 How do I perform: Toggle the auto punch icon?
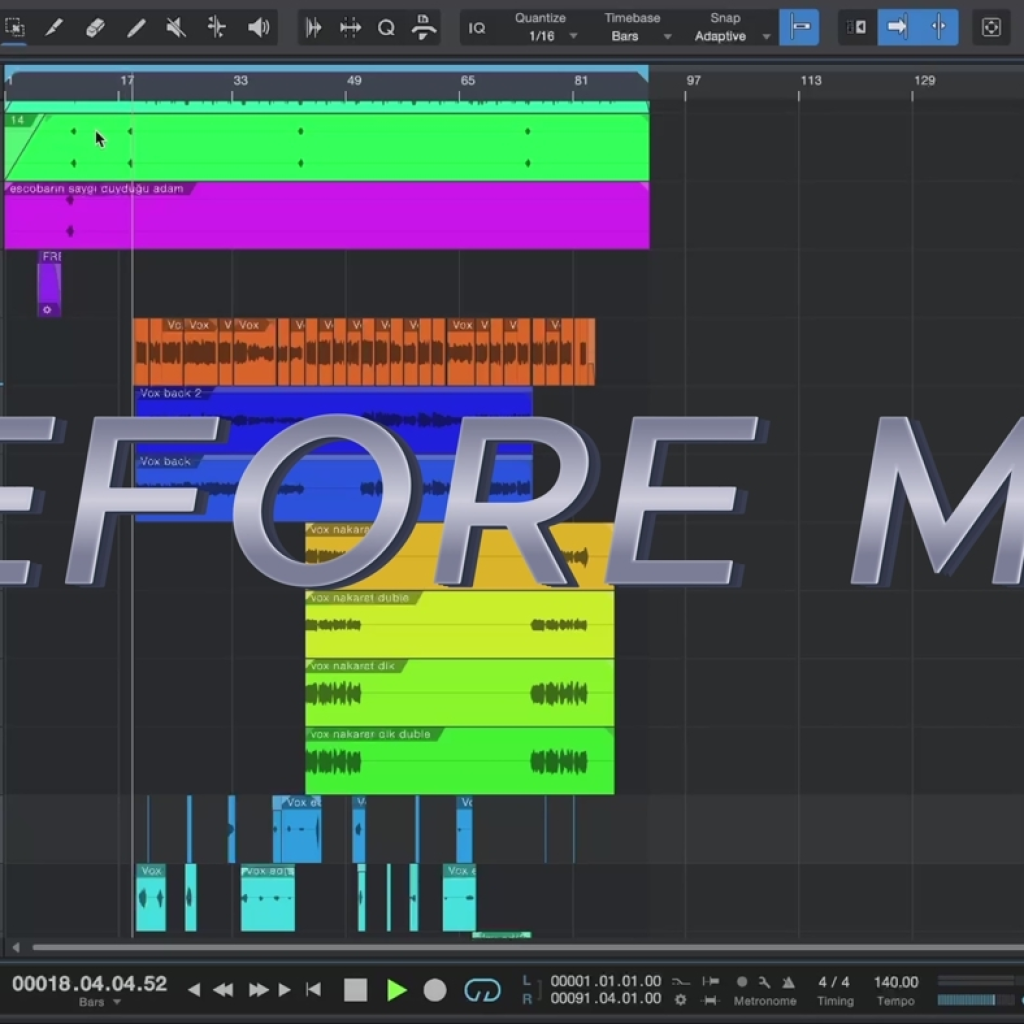711,982
